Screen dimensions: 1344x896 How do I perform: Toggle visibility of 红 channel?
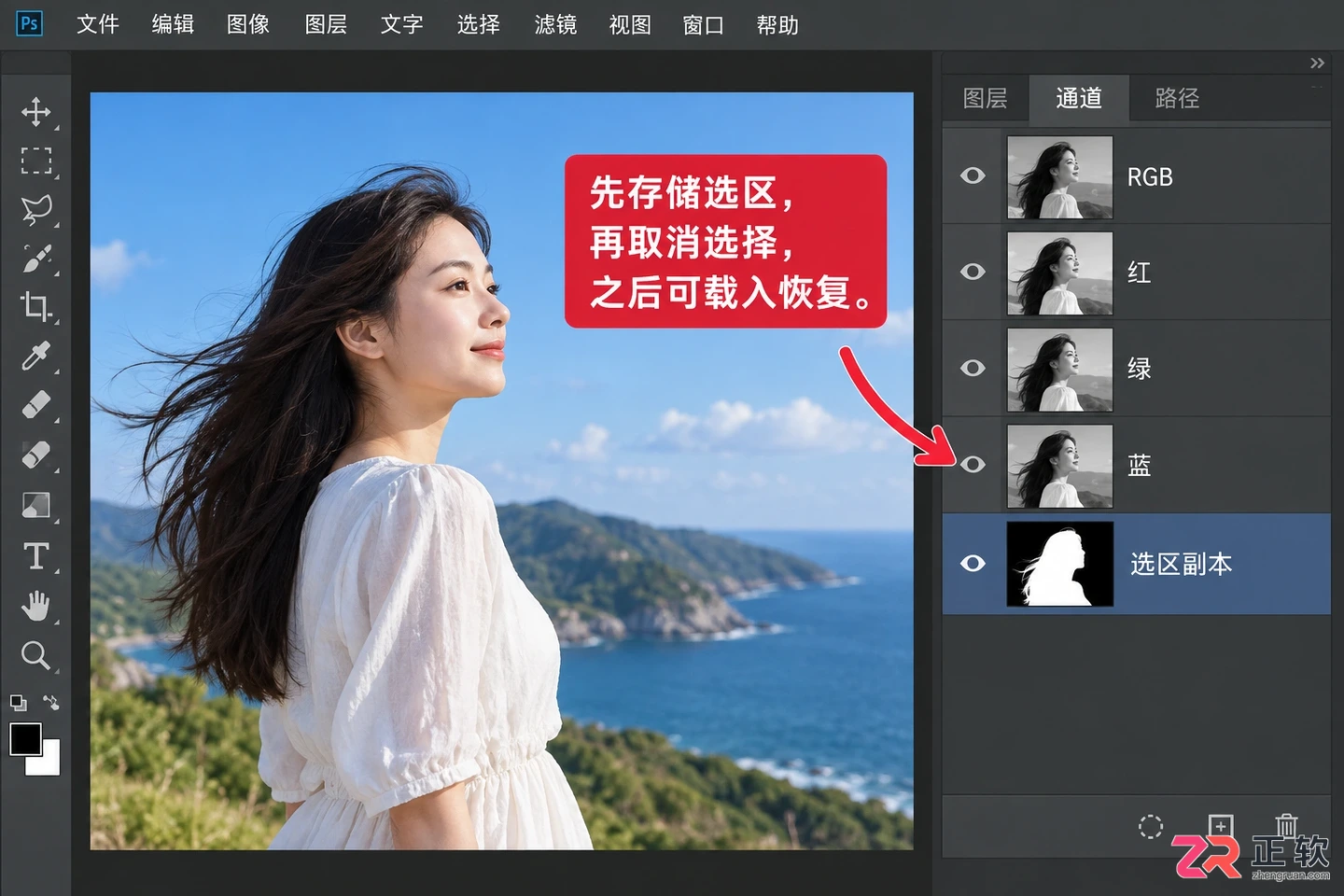pos(973,272)
